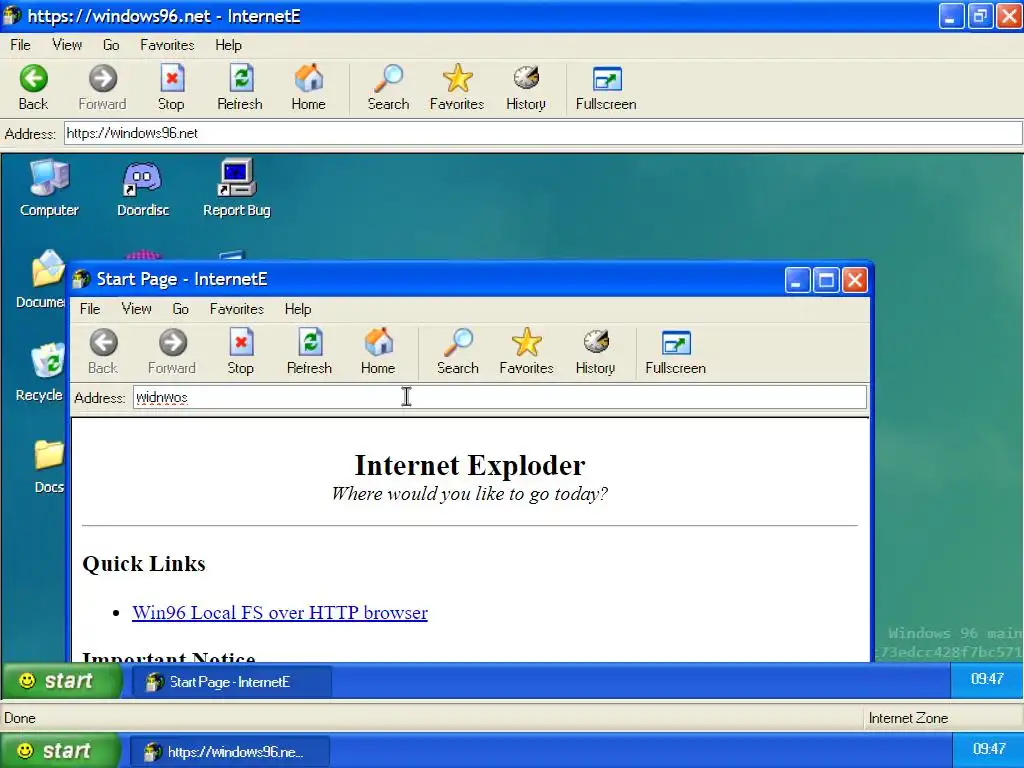Focus the outer address field with https://windows96.net
The width and height of the screenshot is (1024, 768).
click(543, 133)
